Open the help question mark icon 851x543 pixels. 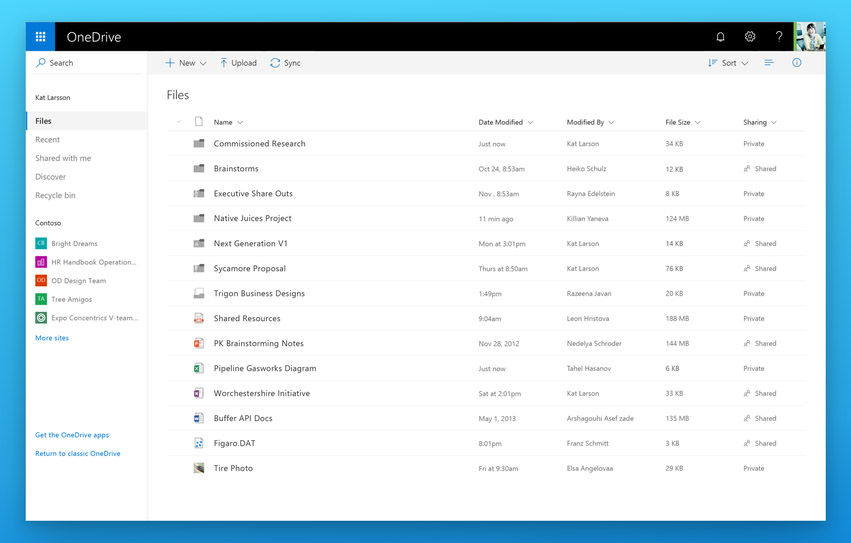coord(779,36)
